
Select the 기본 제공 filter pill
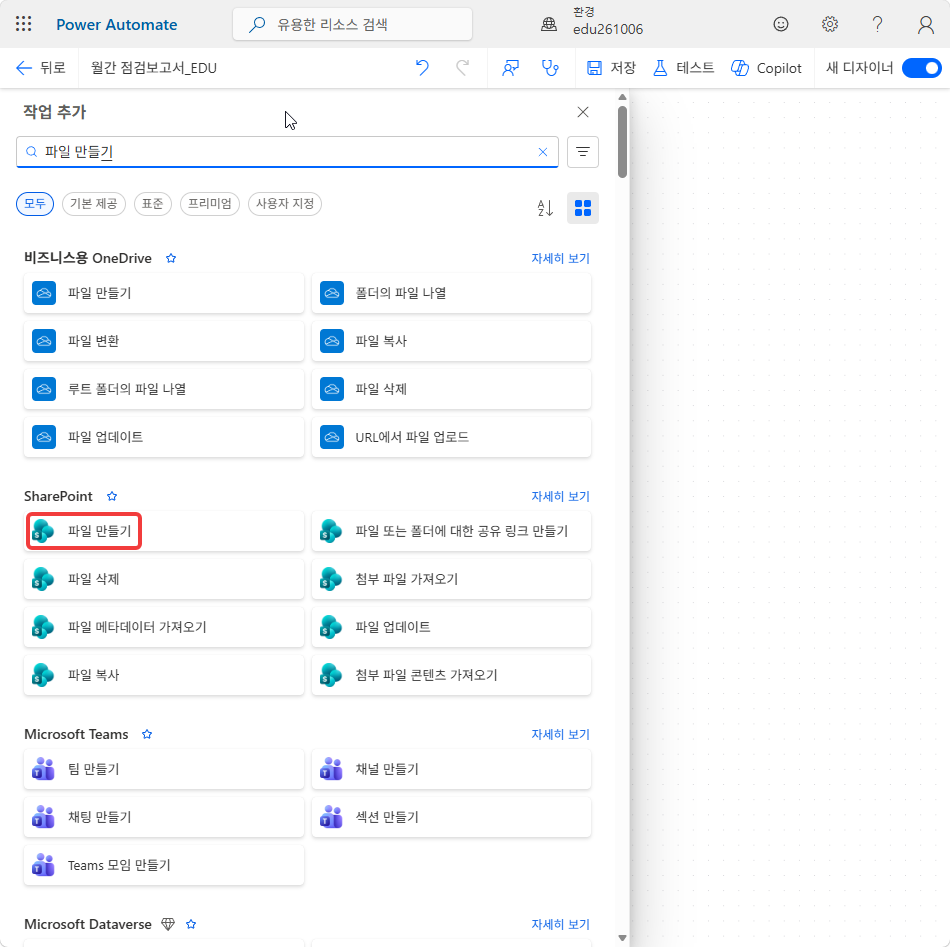[x=94, y=204]
